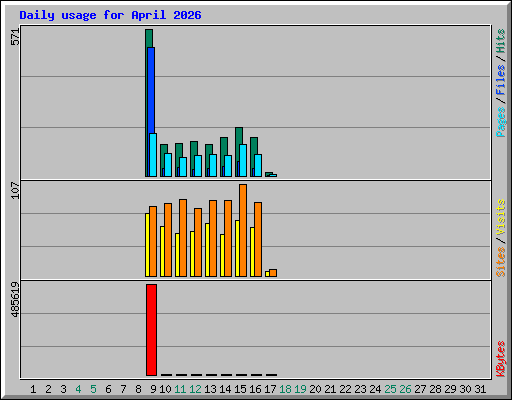
Task: Click the chart title "Daily usage for April 2026"
Action: pos(110,15)
